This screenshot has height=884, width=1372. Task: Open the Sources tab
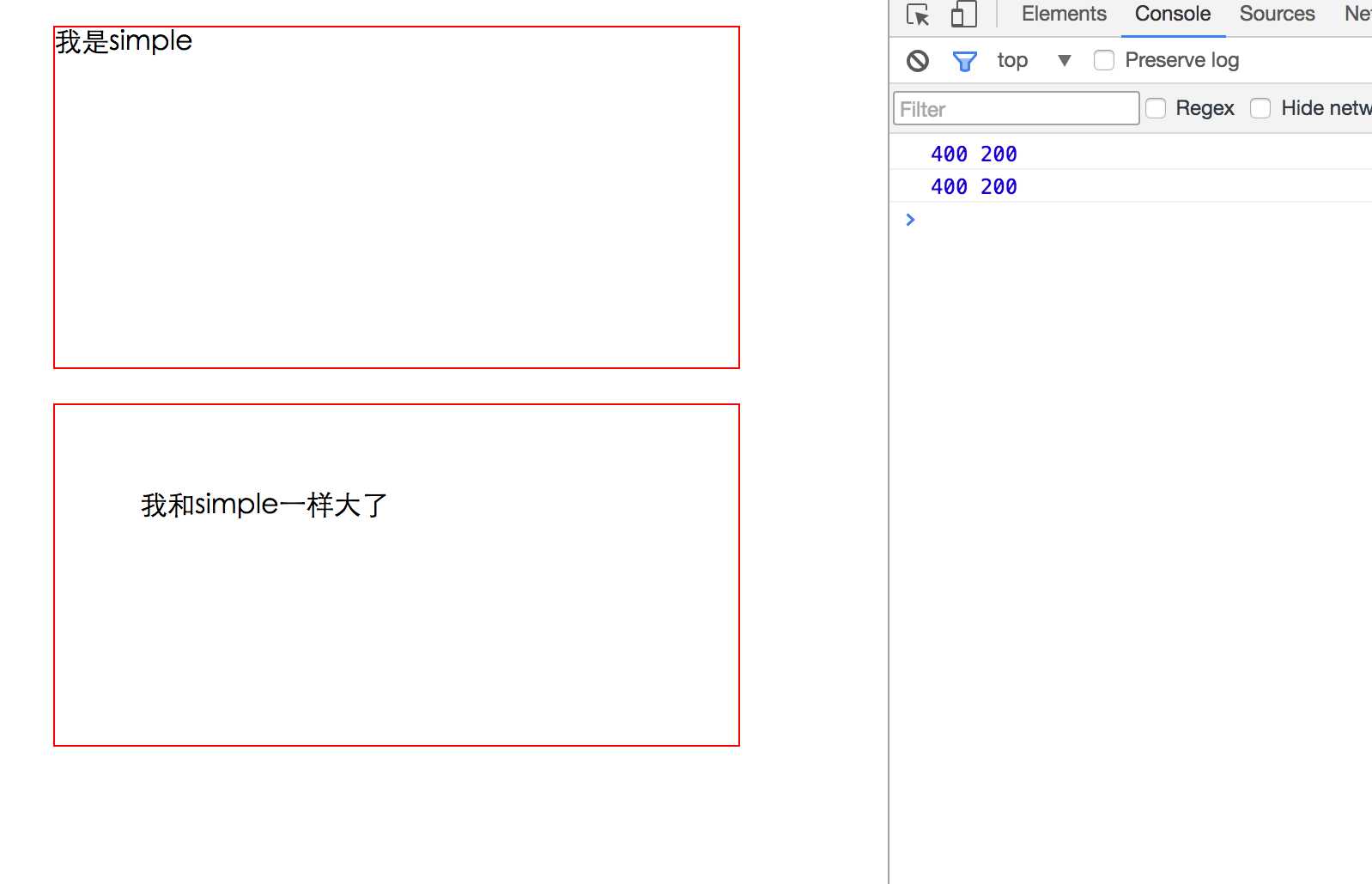[1277, 14]
